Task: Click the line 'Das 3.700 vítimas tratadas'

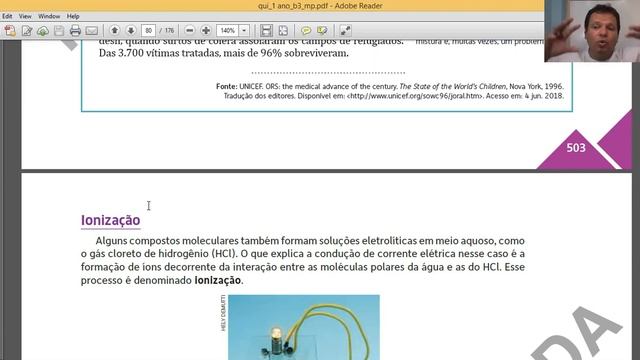Action: pos(224,53)
